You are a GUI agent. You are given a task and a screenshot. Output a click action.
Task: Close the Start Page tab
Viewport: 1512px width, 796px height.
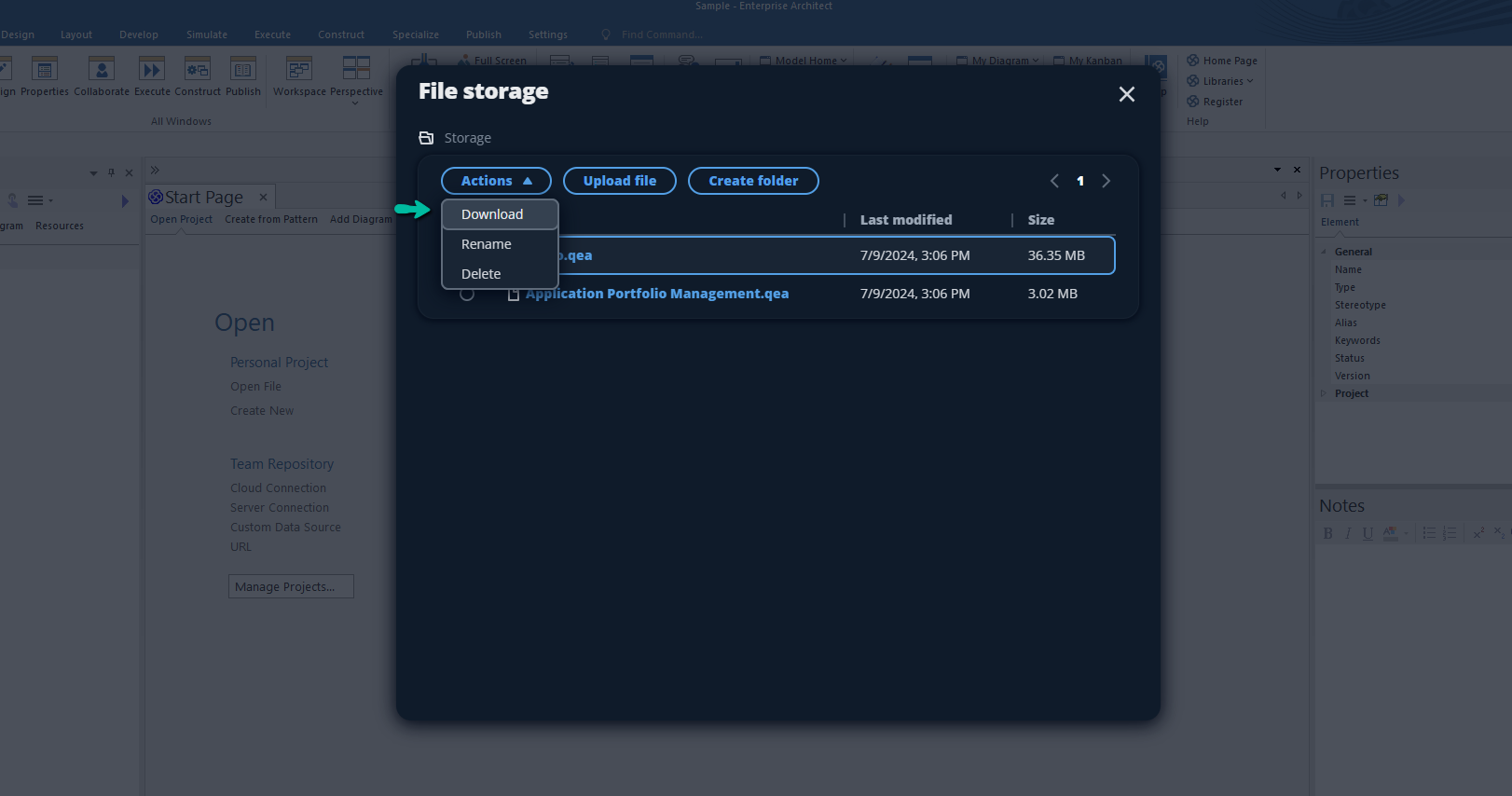pyautogui.click(x=263, y=197)
